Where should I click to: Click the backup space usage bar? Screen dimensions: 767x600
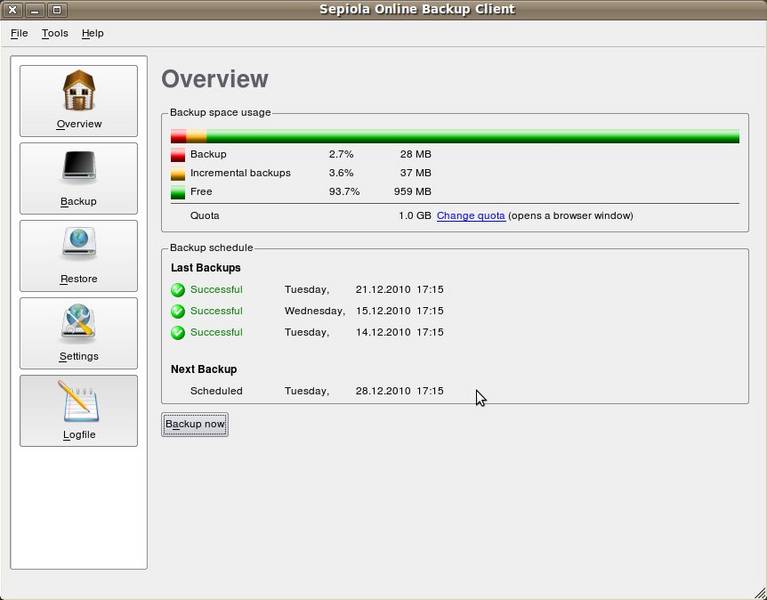click(x=455, y=136)
